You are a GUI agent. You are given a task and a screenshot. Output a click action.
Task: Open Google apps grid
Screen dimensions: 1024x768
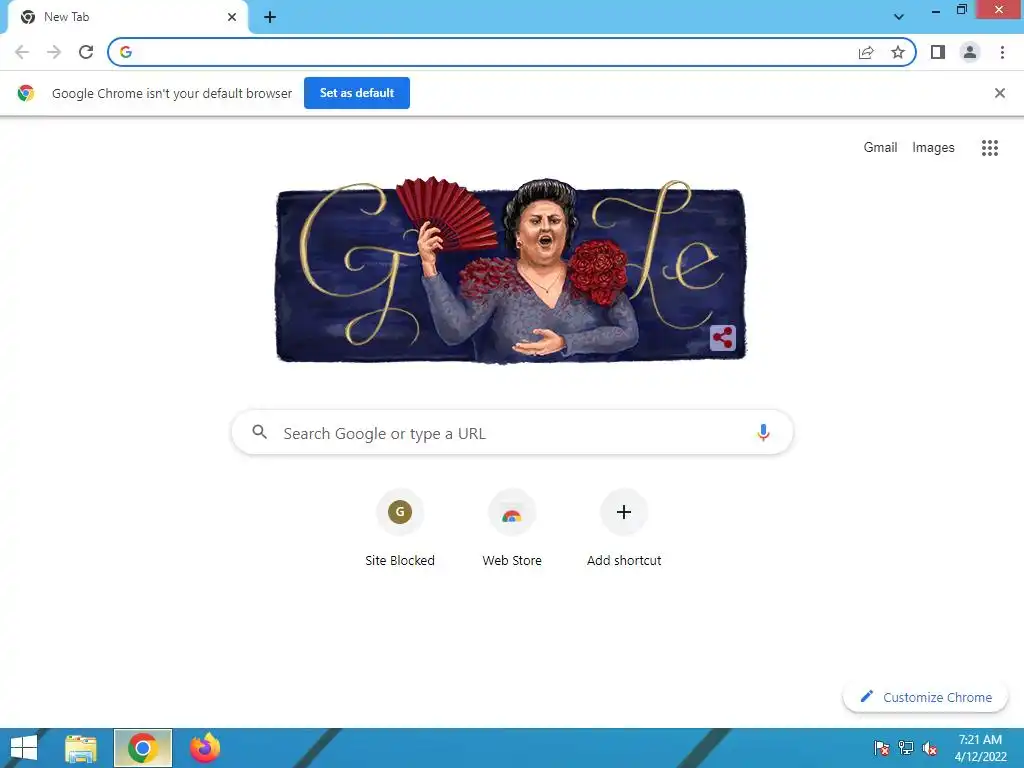[x=990, y=148]
